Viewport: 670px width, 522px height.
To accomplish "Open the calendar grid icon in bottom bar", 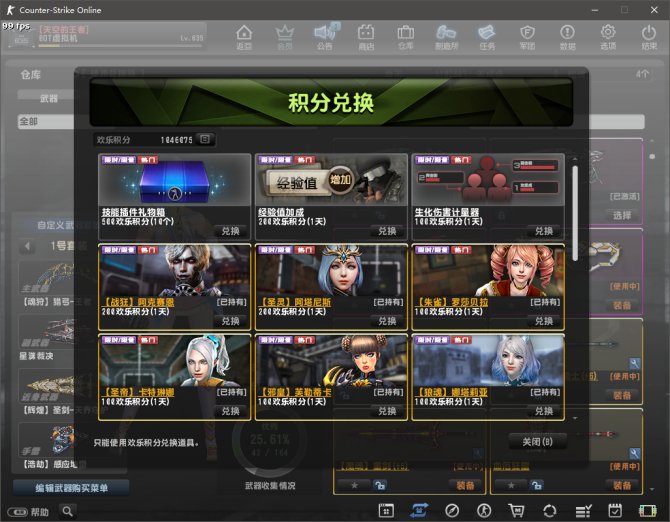I will coord(386,510).
